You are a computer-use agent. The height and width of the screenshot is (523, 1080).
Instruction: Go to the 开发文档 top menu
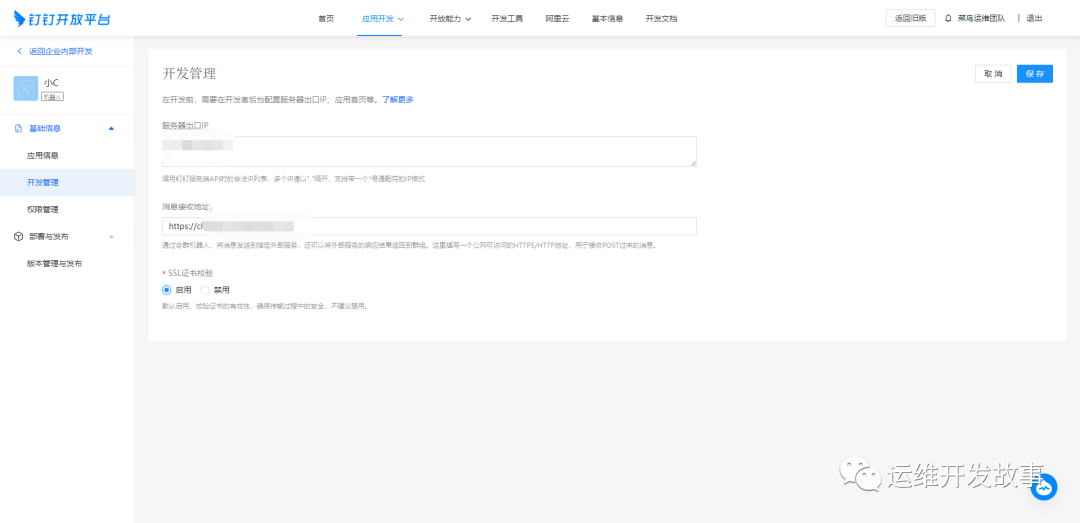tap(661, 18)
